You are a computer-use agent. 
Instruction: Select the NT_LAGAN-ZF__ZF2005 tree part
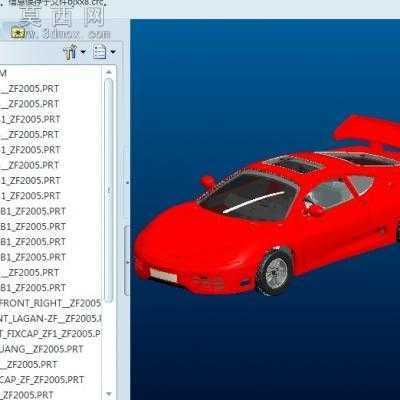pyautogui.click(x=50, y=318)
